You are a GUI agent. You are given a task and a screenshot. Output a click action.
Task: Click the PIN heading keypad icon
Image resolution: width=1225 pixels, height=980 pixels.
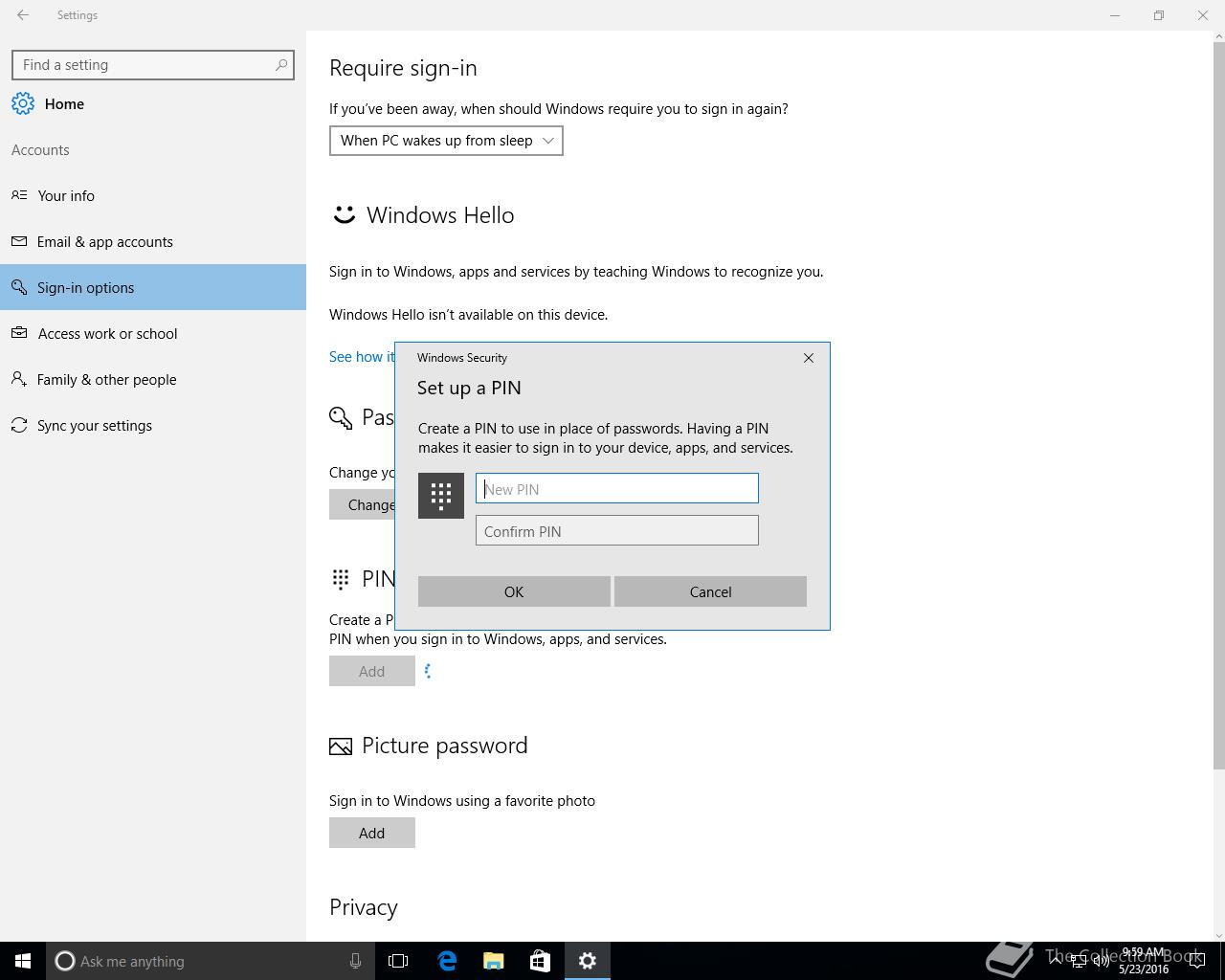[340, 578]
